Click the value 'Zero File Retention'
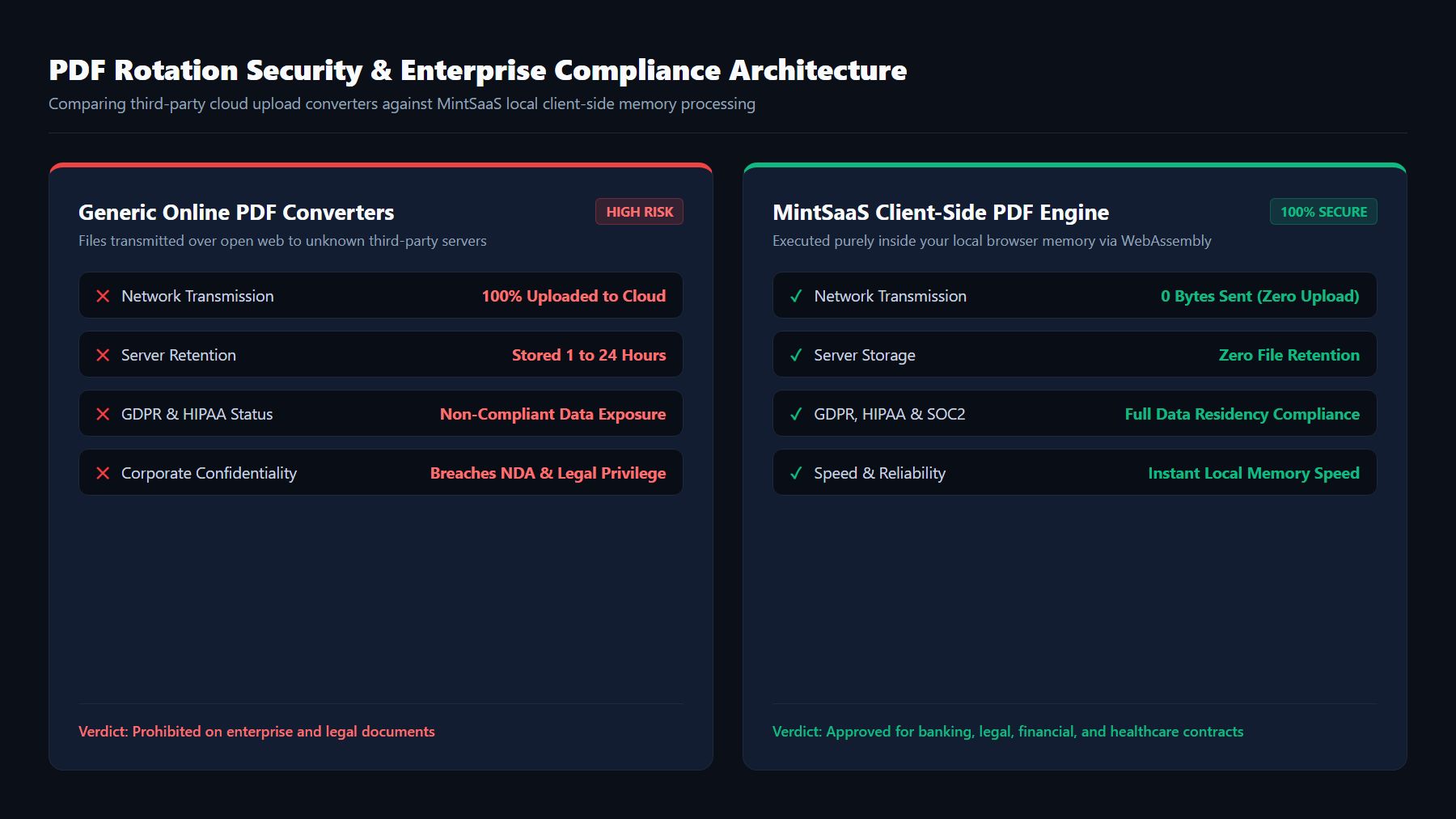 1289,355
